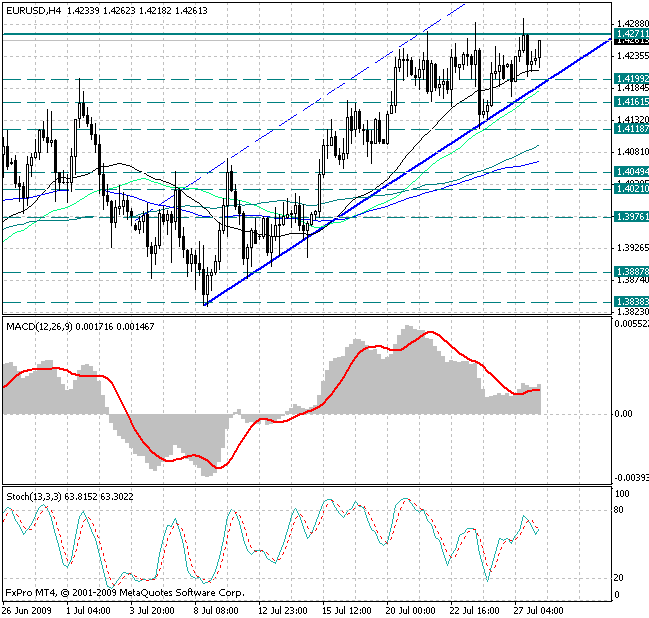Click the 1.40810 price axis label
The width and height of the screenshot is (649, 618).
(632, 152)
